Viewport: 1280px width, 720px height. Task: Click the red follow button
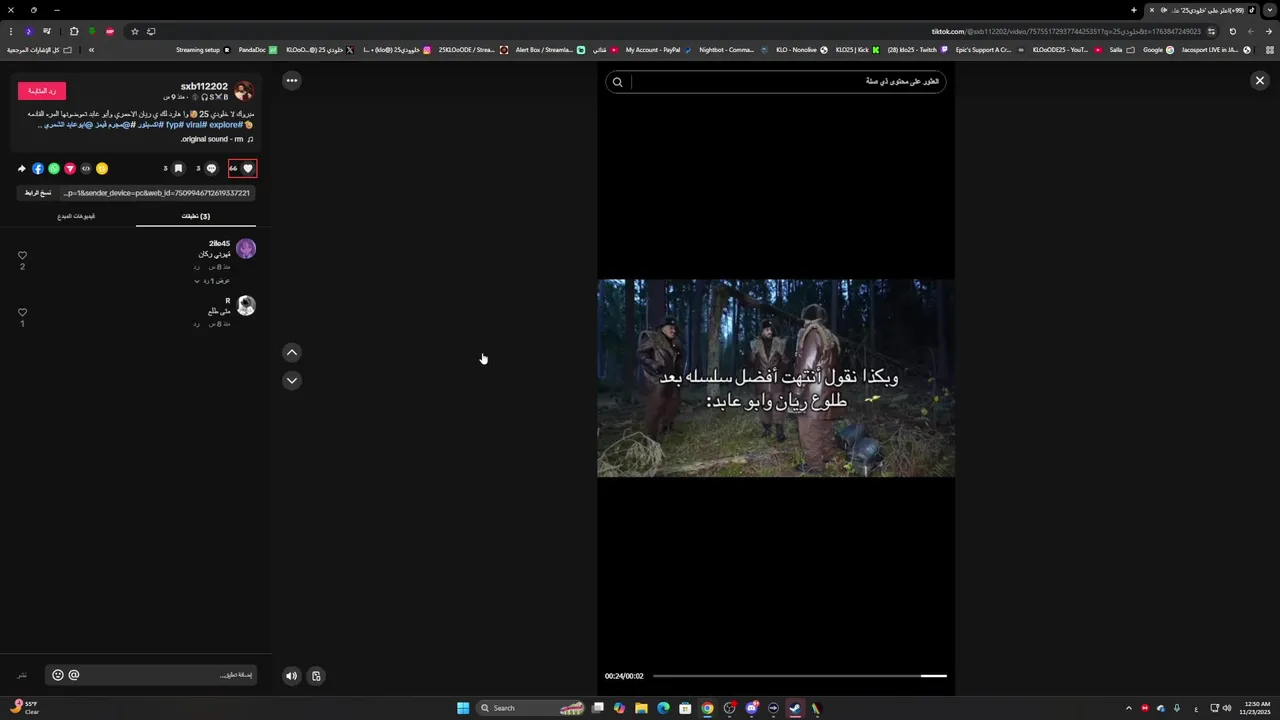[x=42, y=91]
